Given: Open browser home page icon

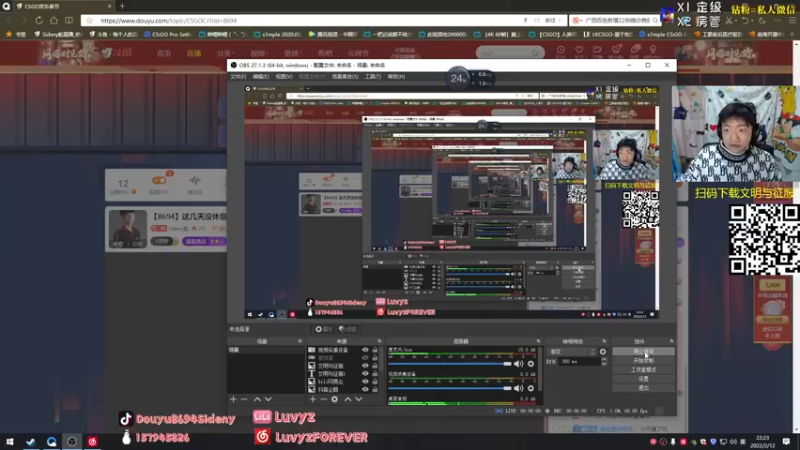Looking at the screenshot, I should click(54, 20).
